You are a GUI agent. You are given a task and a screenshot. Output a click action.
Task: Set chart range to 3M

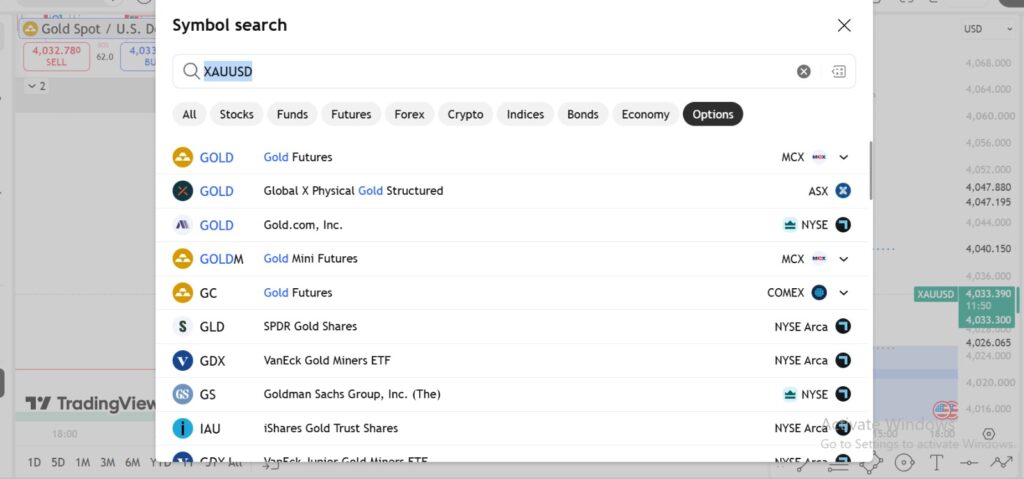(107, 463)
